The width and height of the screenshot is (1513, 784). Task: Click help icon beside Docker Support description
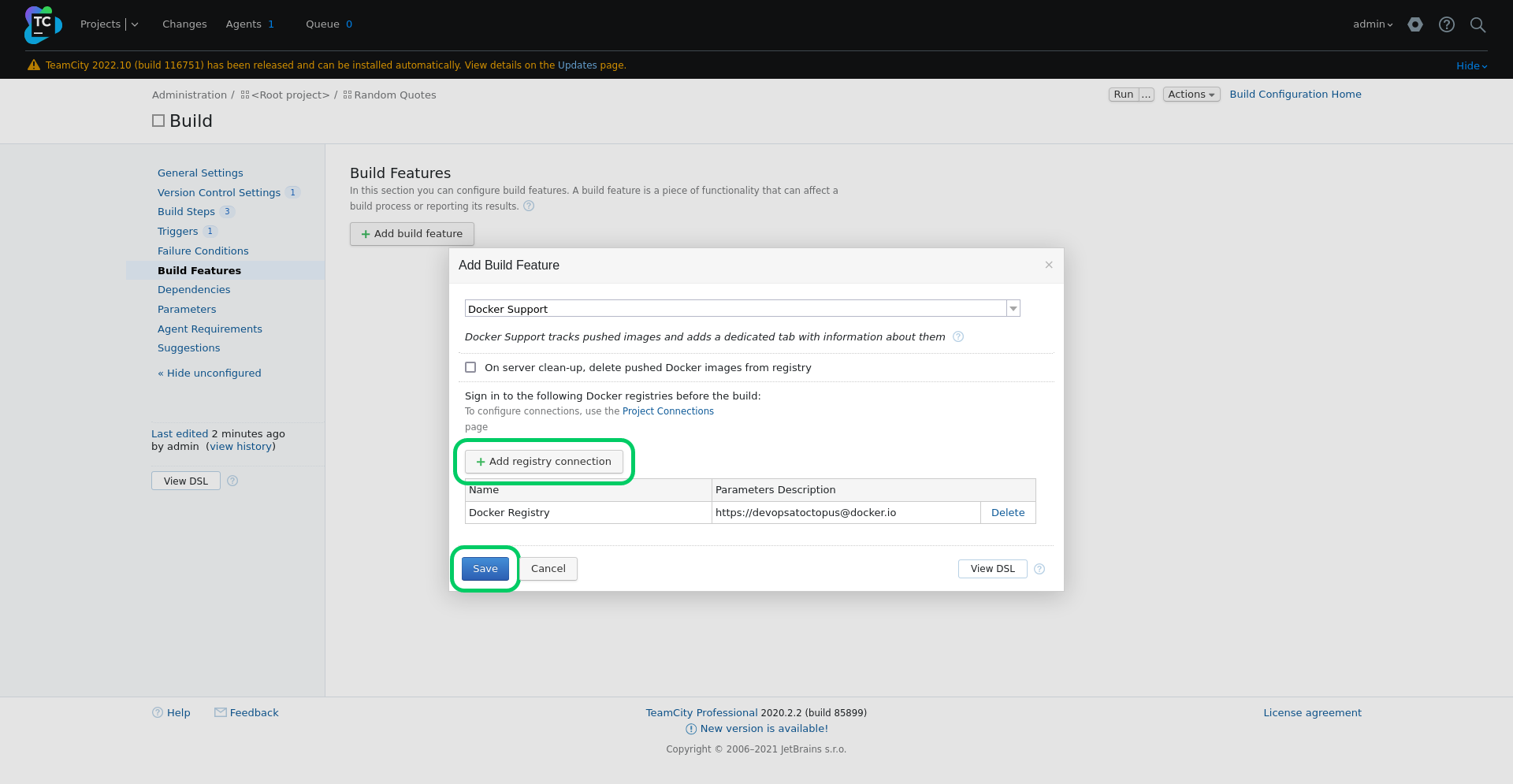[958, 336]
